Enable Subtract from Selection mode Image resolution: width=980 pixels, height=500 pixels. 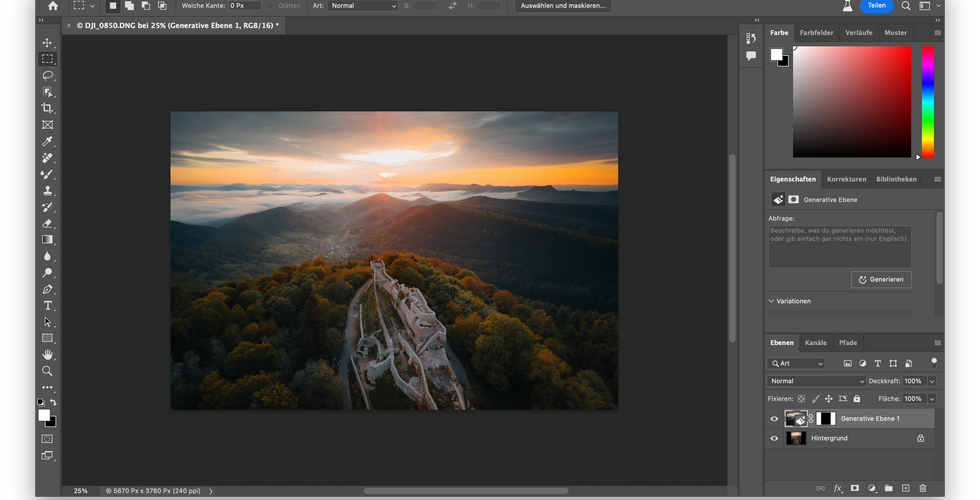coord(146,6)
